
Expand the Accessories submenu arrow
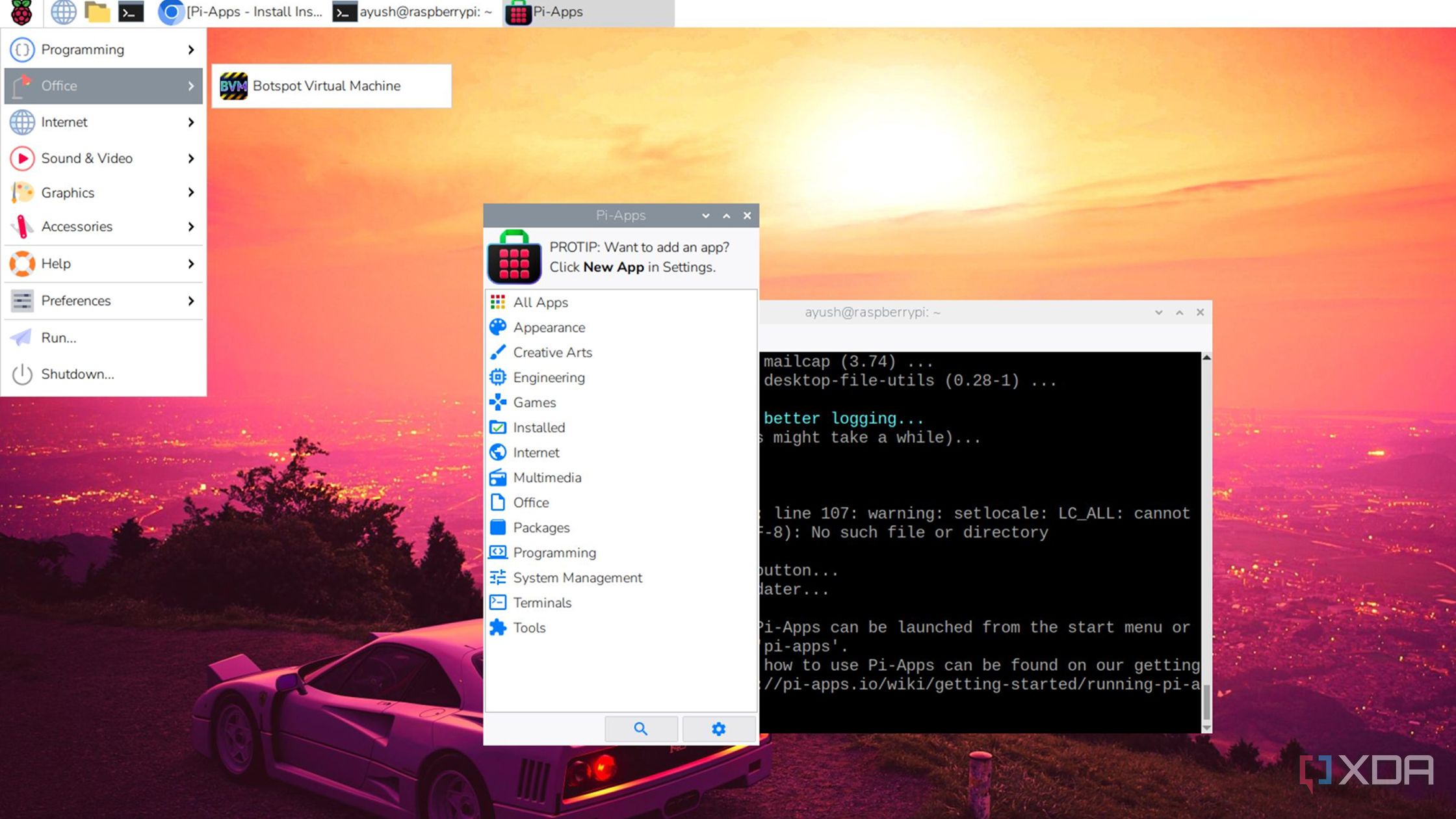tap(190, 226)
